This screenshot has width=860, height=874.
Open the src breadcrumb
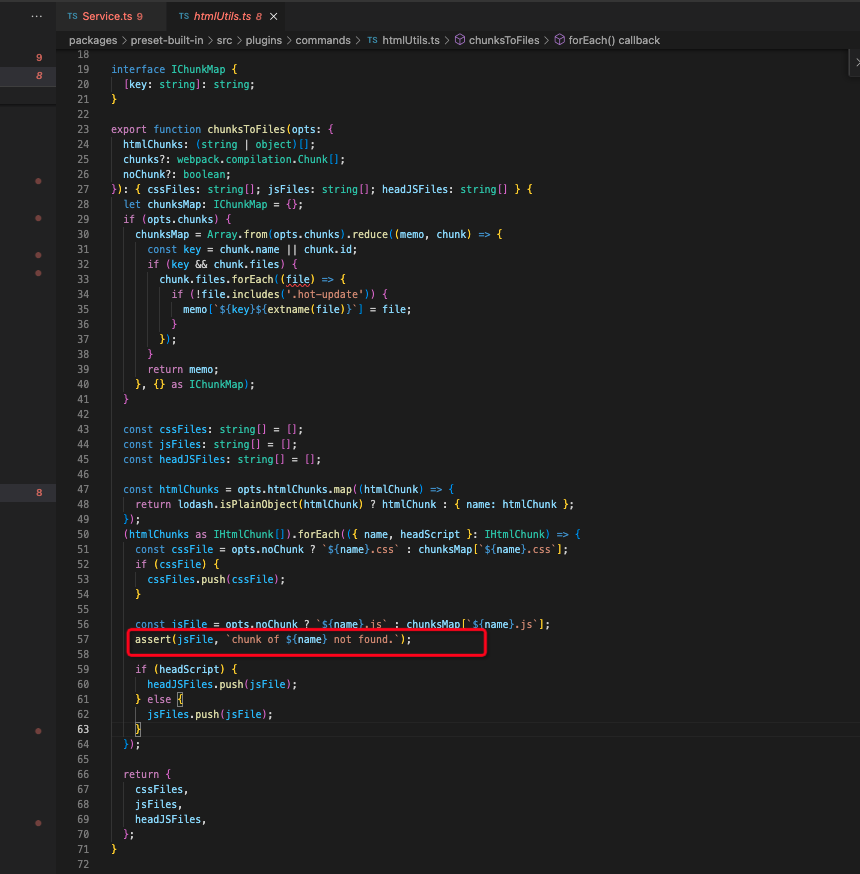(224, 40)
